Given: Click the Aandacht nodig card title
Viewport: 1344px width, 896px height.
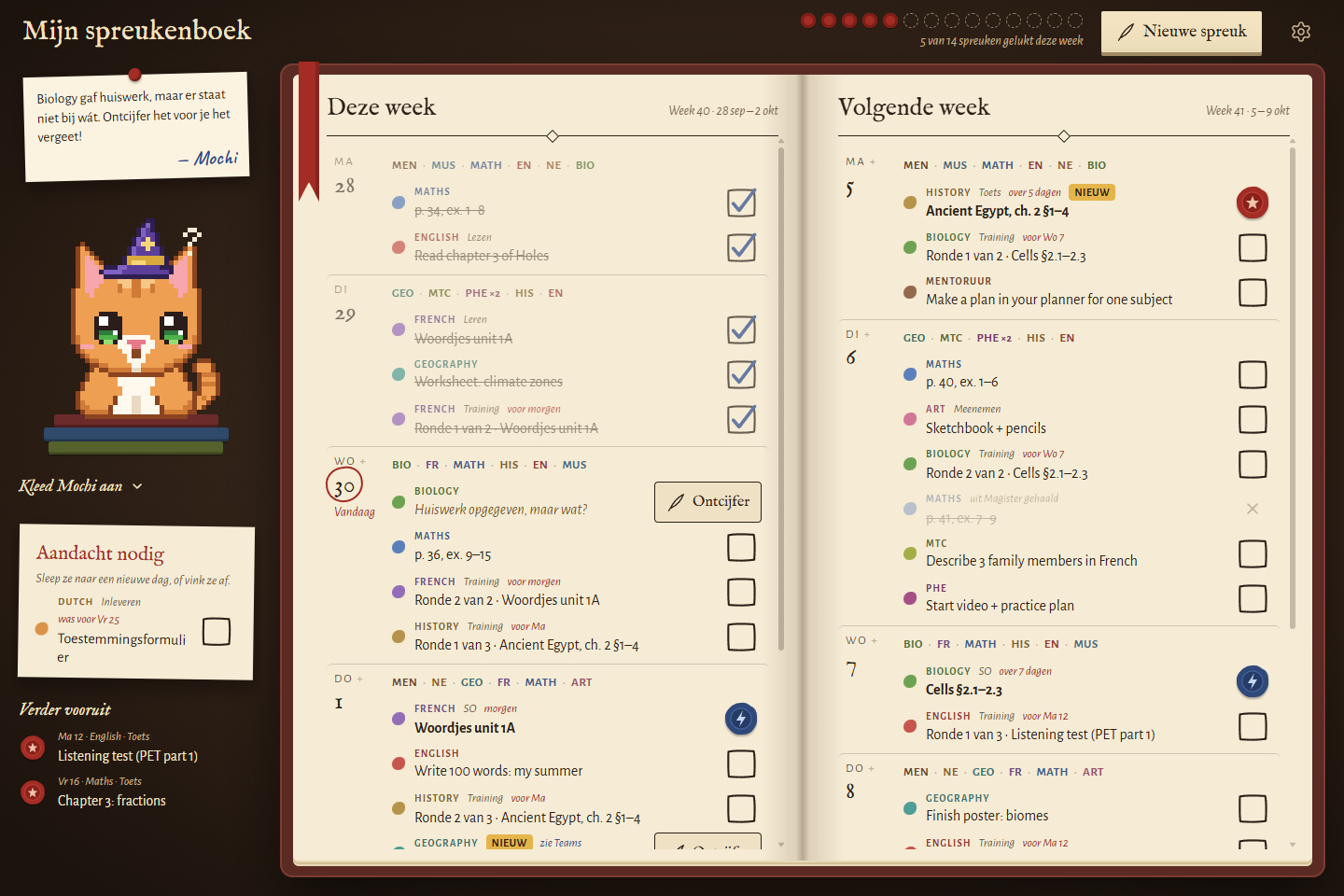Looking at the screenshot, I should tap(100, 553).
